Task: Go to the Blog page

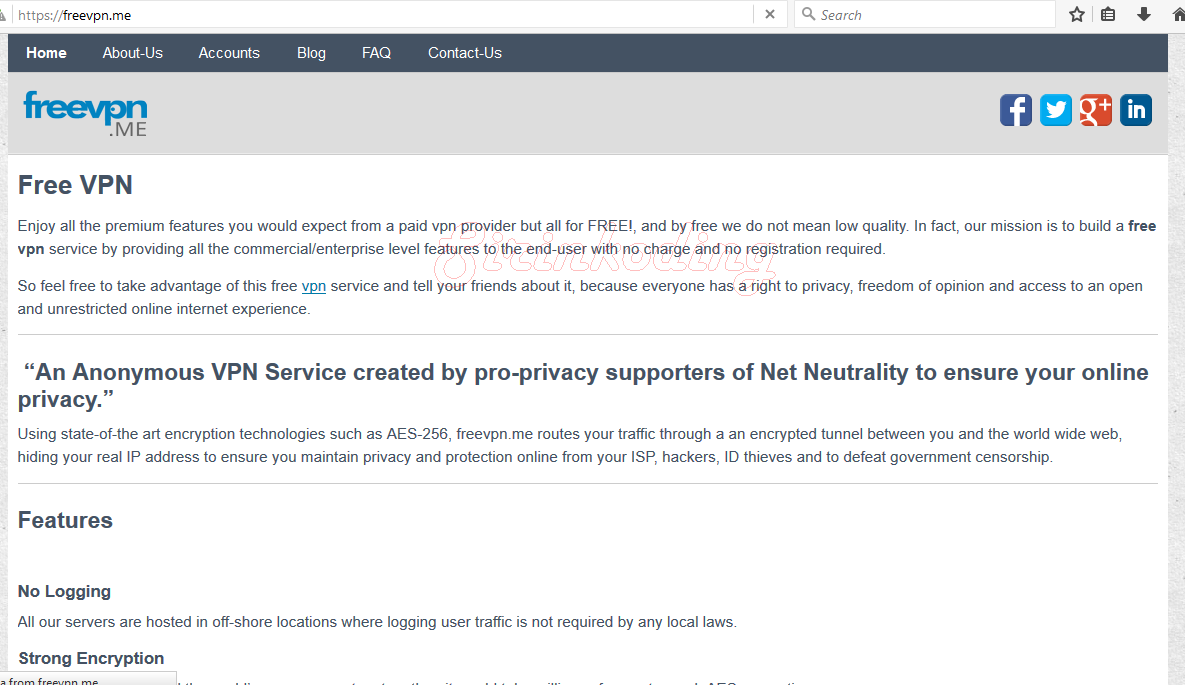Action: tap(311, 53)
